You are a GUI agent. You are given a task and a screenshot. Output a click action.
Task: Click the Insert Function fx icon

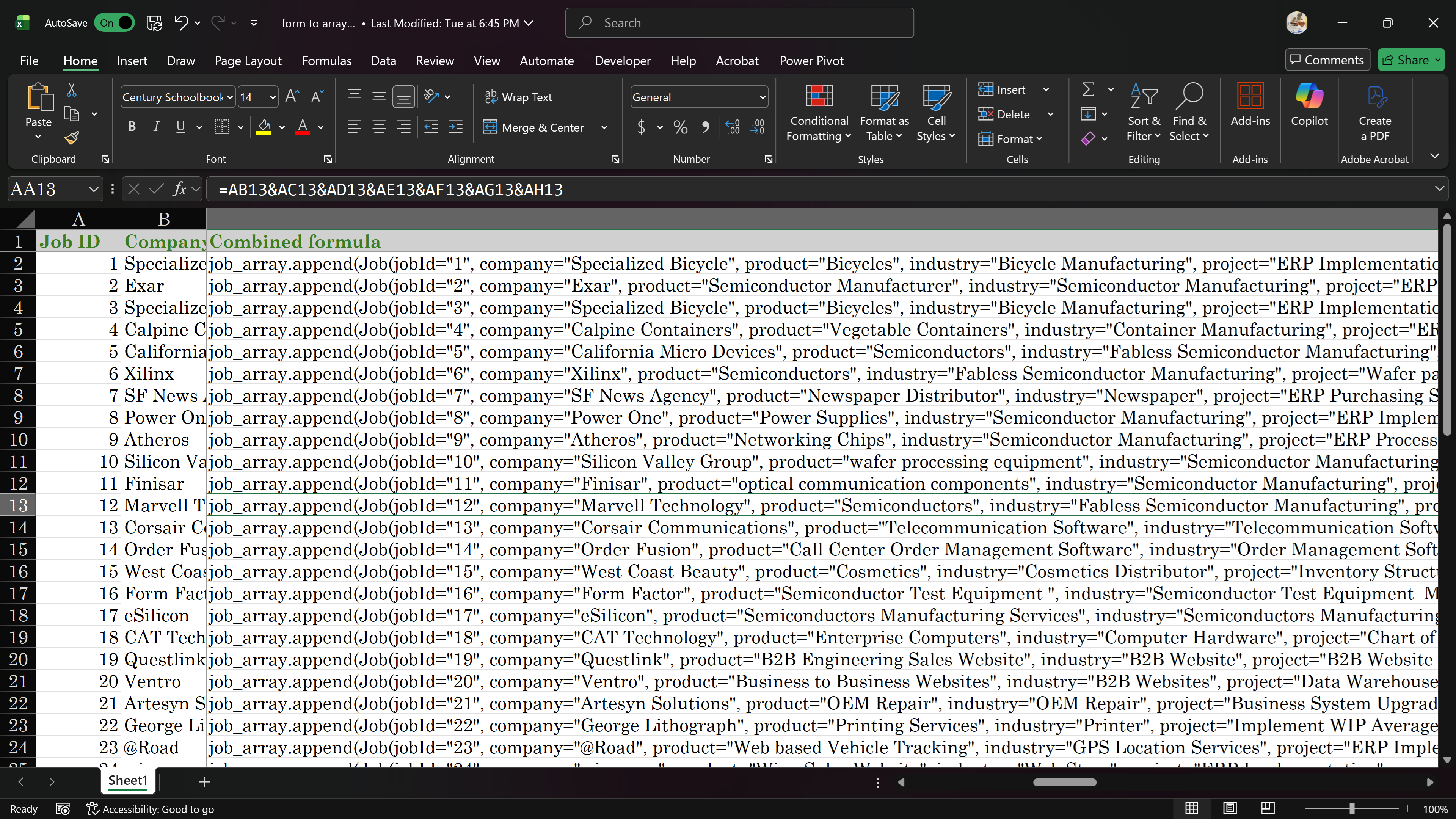click(x=180, y=189)
